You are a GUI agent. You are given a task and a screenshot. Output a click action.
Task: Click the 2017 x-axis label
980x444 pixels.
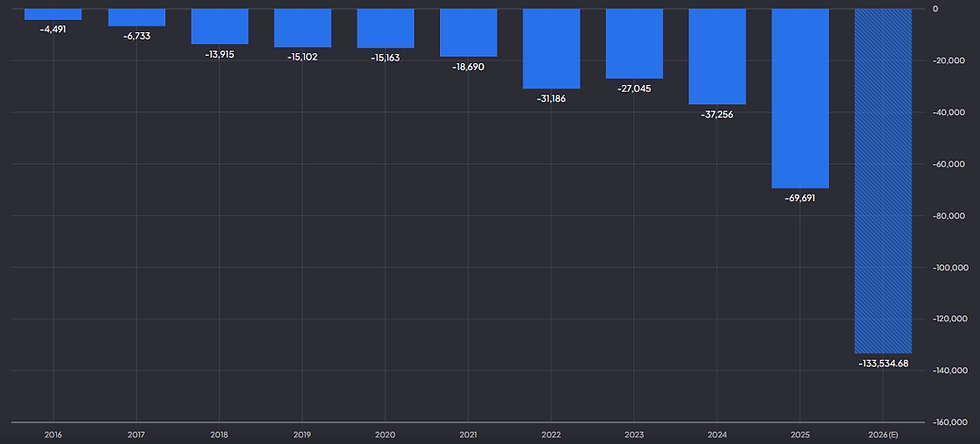pyautogui.click(x=136, y=434)
